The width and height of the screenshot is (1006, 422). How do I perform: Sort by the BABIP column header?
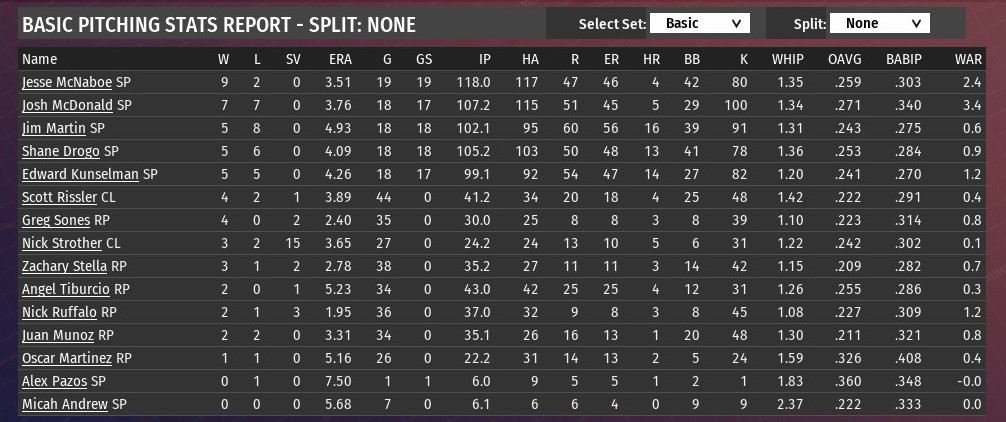pos(903,59)
